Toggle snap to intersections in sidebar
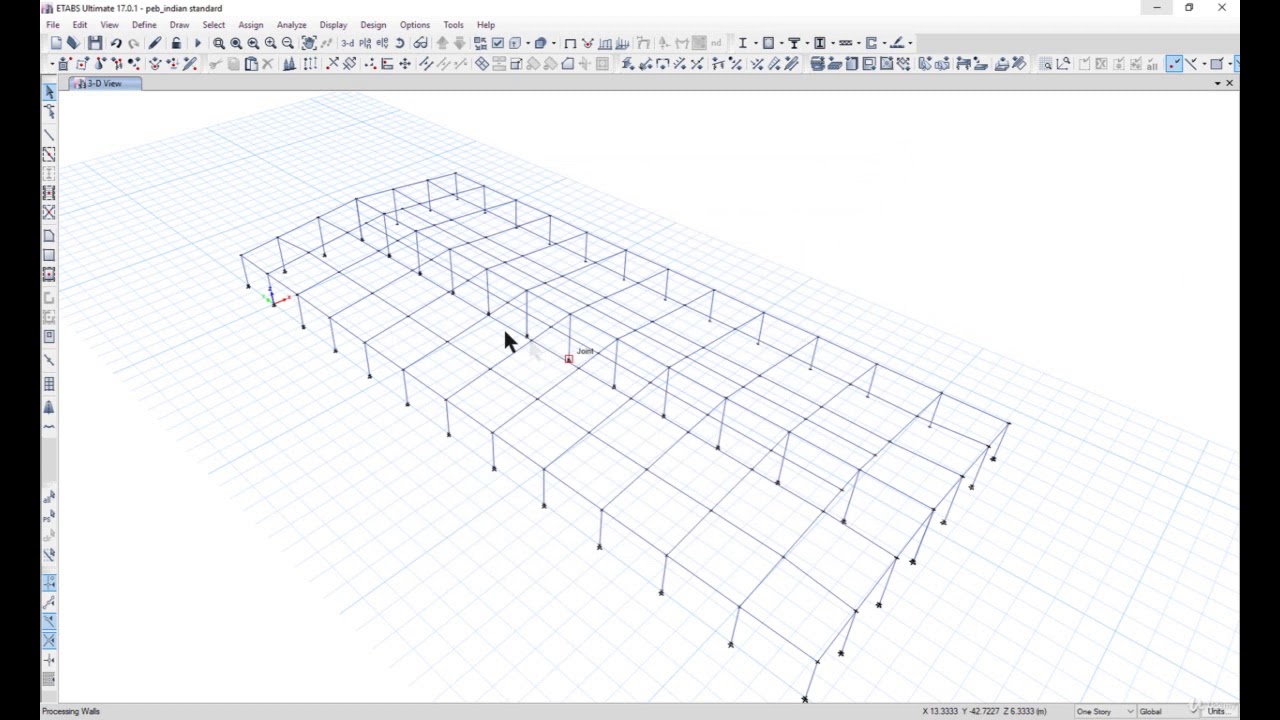This screenshot has height=720, width=1280. tap(49, 640)
